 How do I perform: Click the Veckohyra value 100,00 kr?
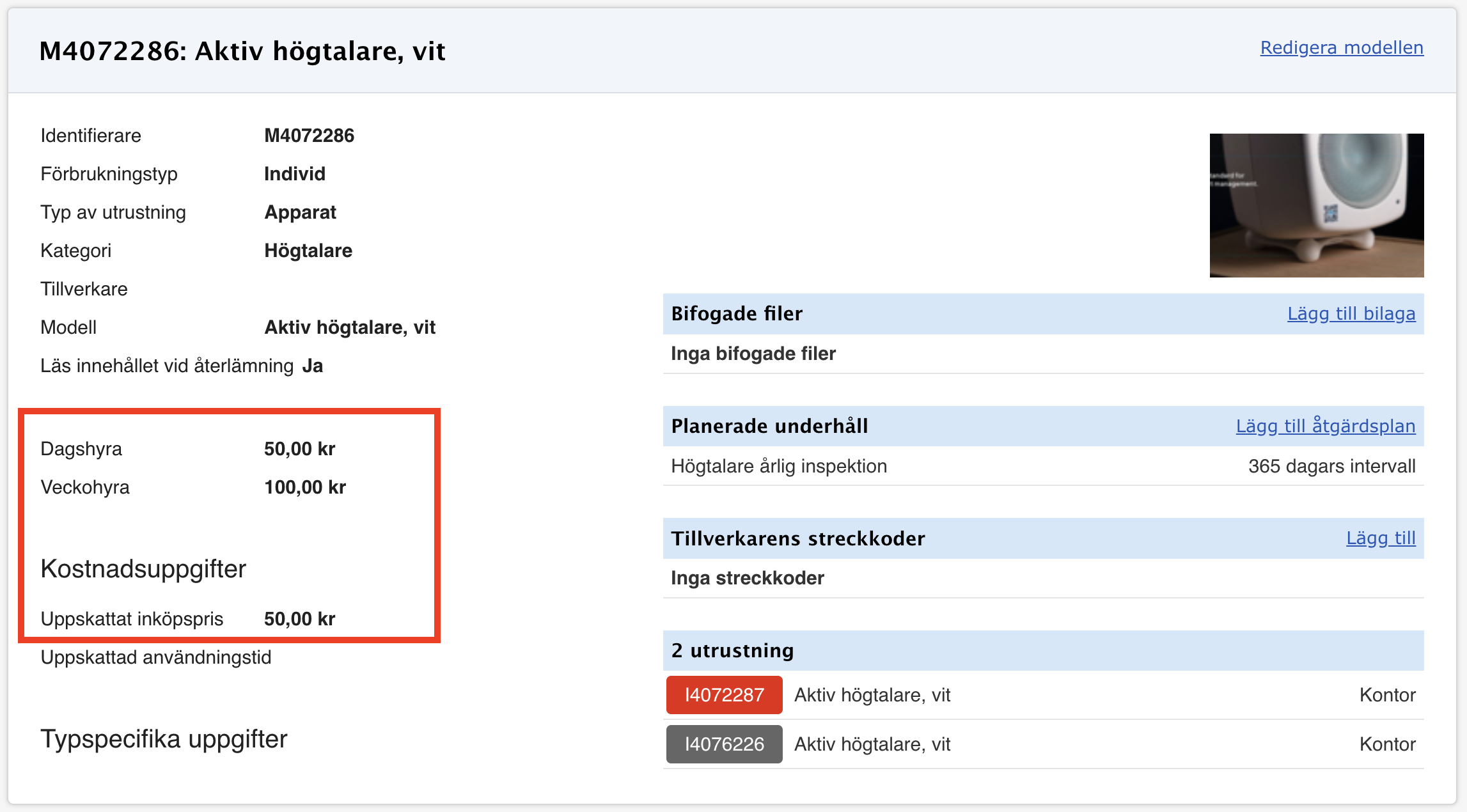click(x=305, y=487)
